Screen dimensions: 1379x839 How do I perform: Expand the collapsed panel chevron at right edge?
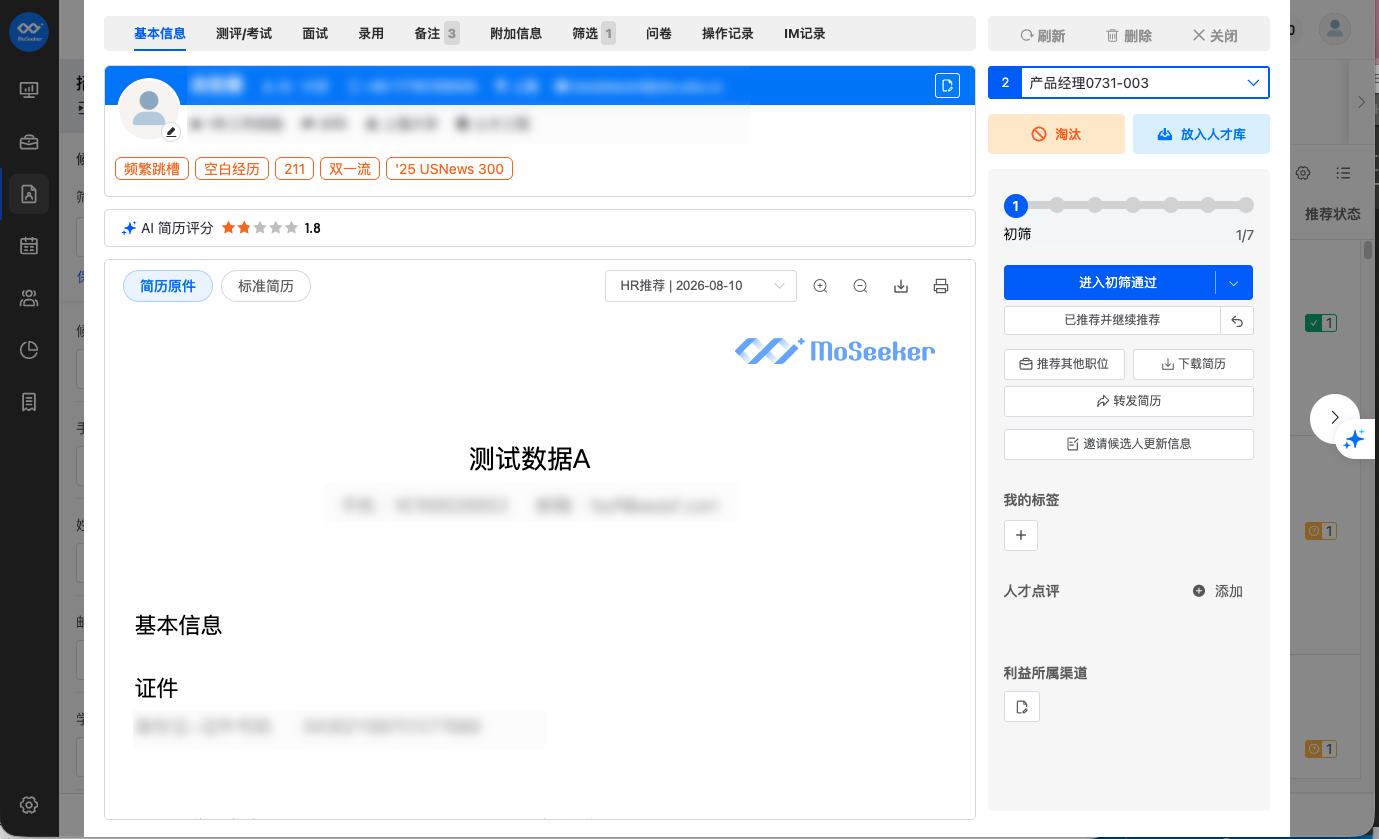coord(1361,102)
